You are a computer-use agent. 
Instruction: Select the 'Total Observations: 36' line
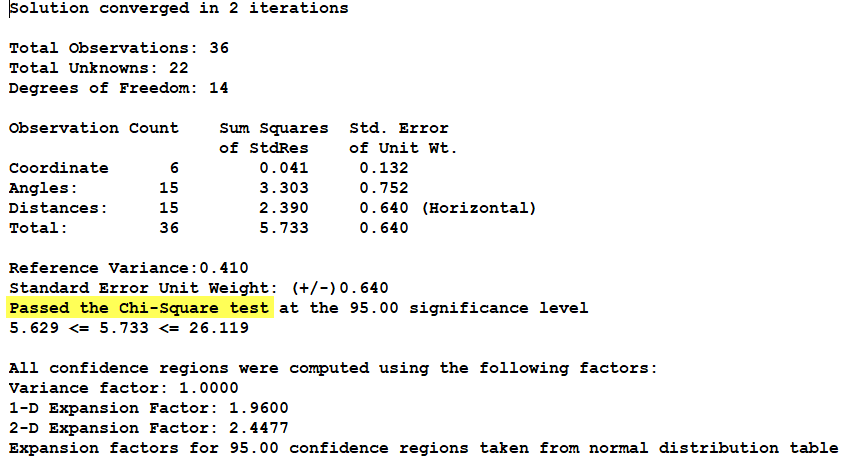119,48
